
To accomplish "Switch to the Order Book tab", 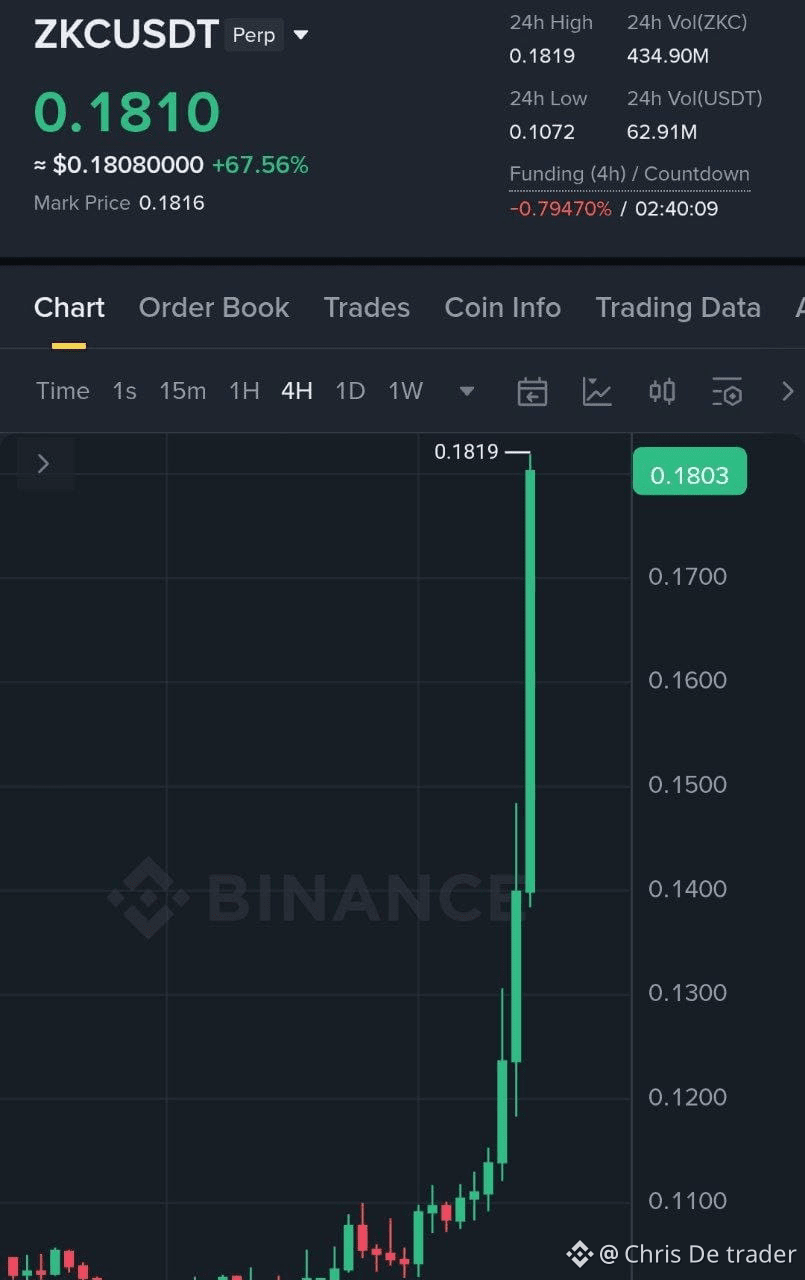I will (x=214, y=308).
